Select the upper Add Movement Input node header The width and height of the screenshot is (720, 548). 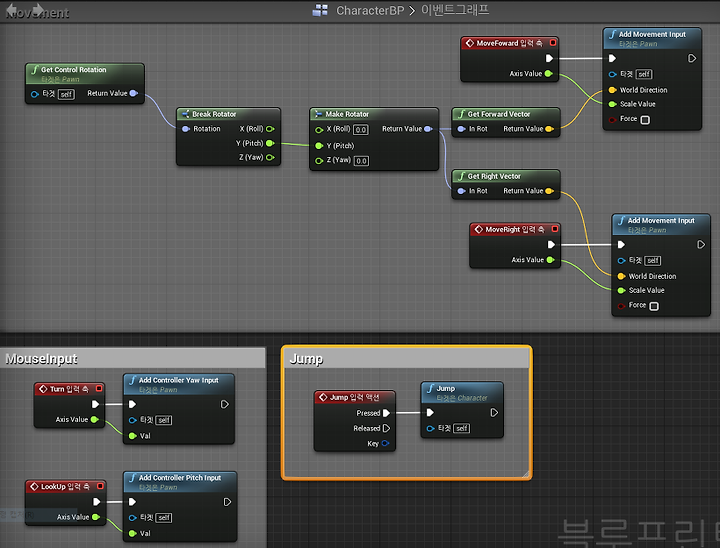point(652,39)
